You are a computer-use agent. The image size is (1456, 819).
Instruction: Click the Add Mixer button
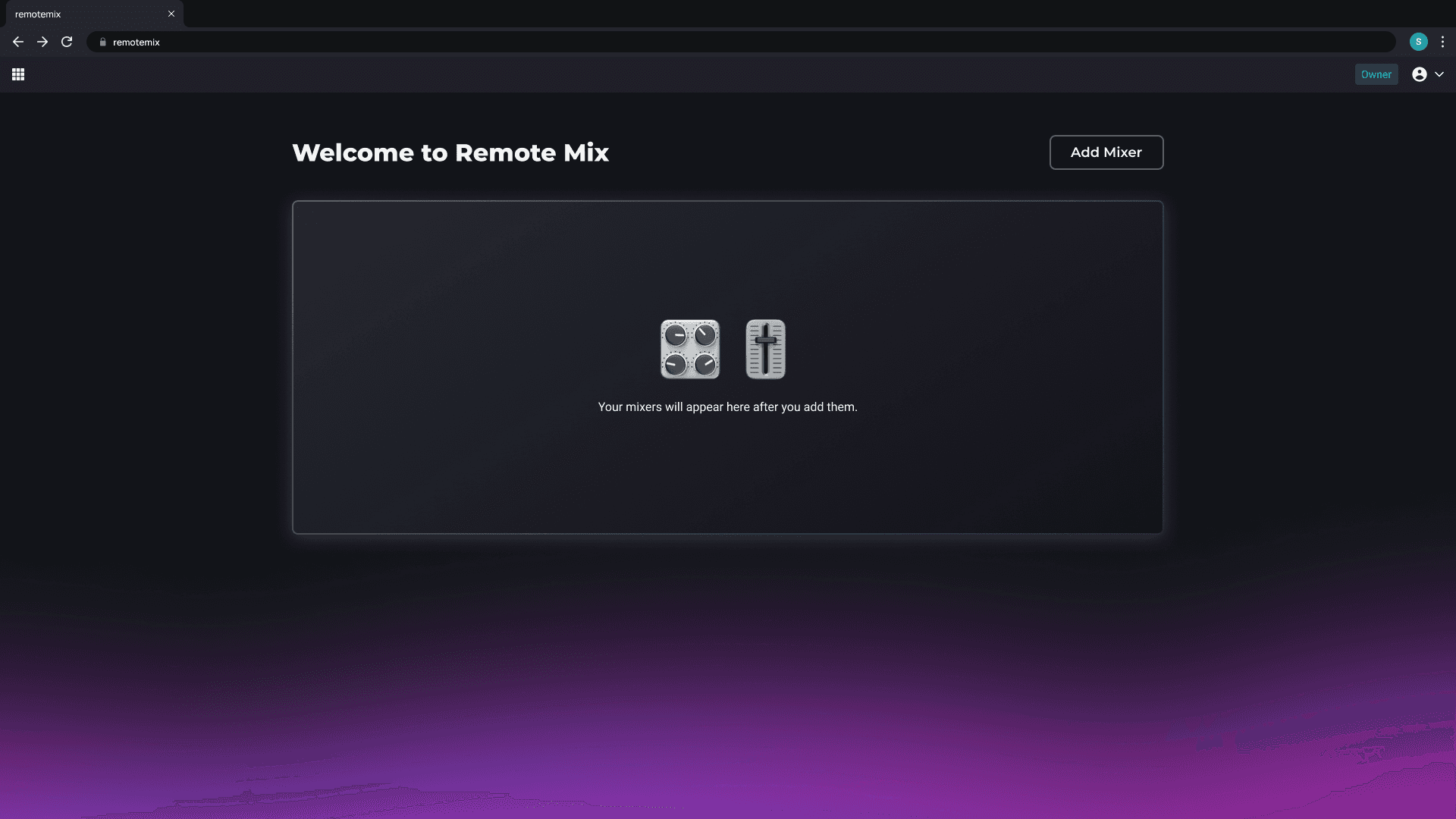(x=1106, y=152)
